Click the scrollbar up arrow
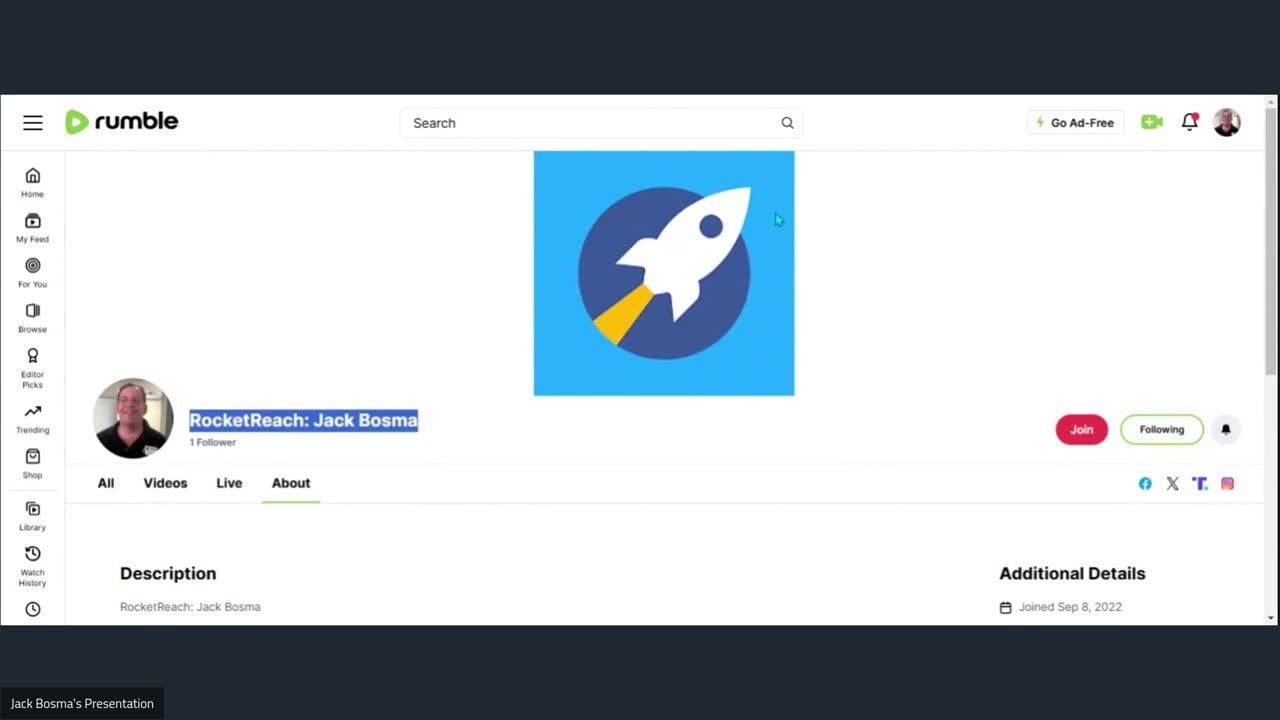This screenshot has height=720, width=1280. pos(1271,101)
